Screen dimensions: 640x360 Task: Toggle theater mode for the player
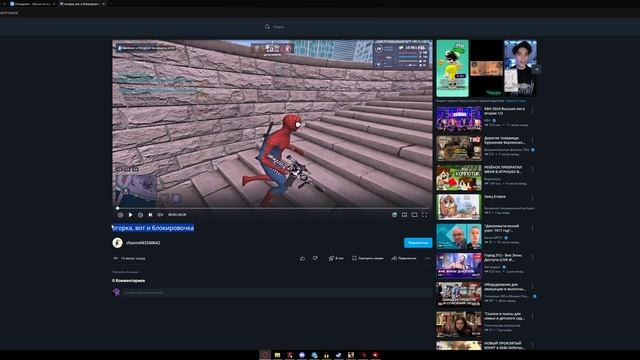[414, 215]
